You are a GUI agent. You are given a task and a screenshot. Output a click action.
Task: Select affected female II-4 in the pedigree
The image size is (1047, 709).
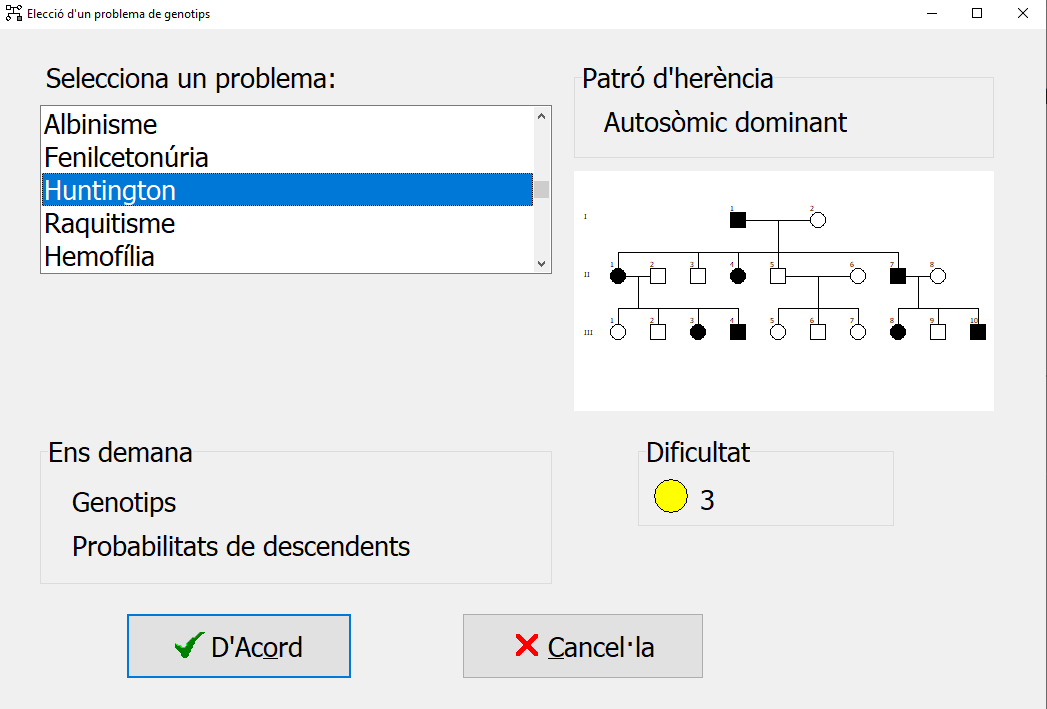pyautogui.click(x=738, y=276)
